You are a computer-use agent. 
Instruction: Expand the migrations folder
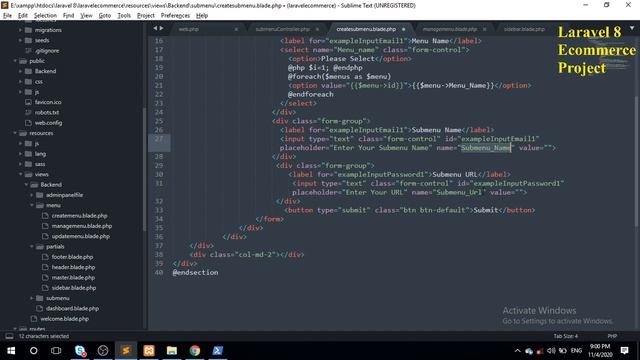click(x=20, y=30)
